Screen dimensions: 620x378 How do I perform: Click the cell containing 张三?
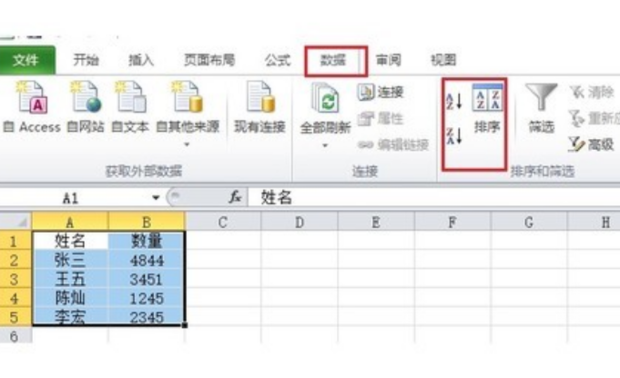click(70, 260)
